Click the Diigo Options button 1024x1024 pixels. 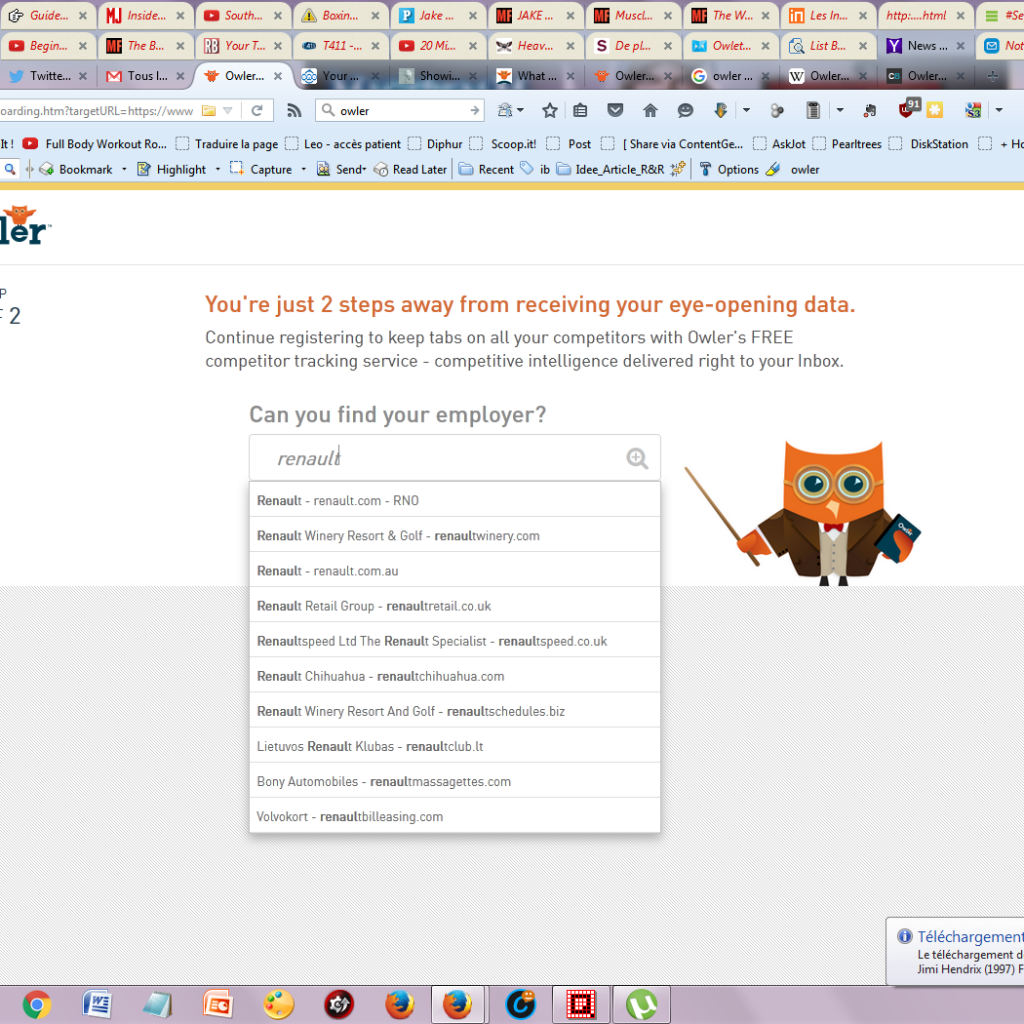[729, 169]
